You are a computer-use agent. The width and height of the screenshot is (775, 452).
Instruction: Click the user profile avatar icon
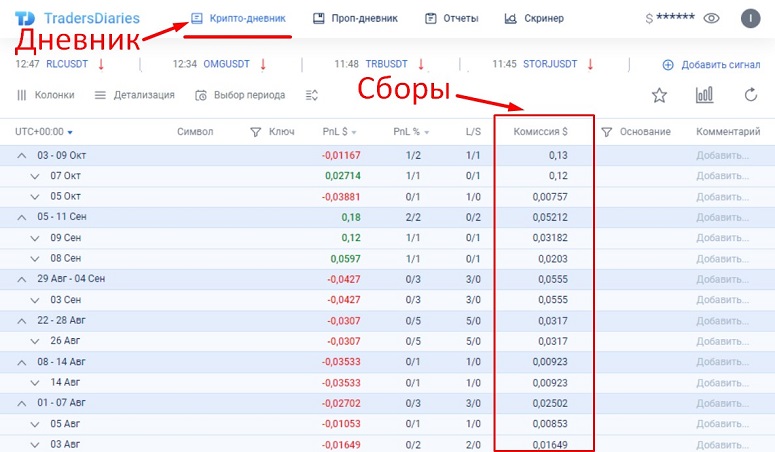(749, 18)
